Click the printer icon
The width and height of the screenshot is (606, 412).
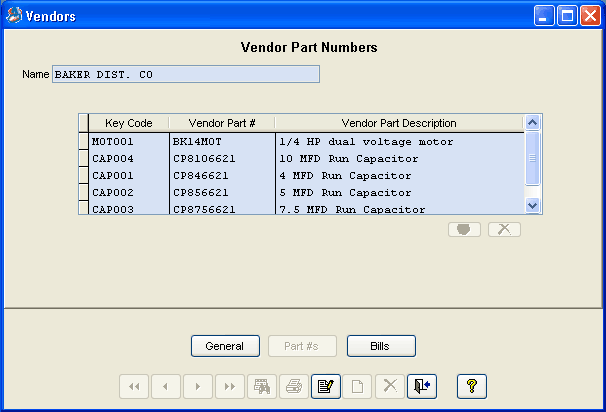(294, 386)
